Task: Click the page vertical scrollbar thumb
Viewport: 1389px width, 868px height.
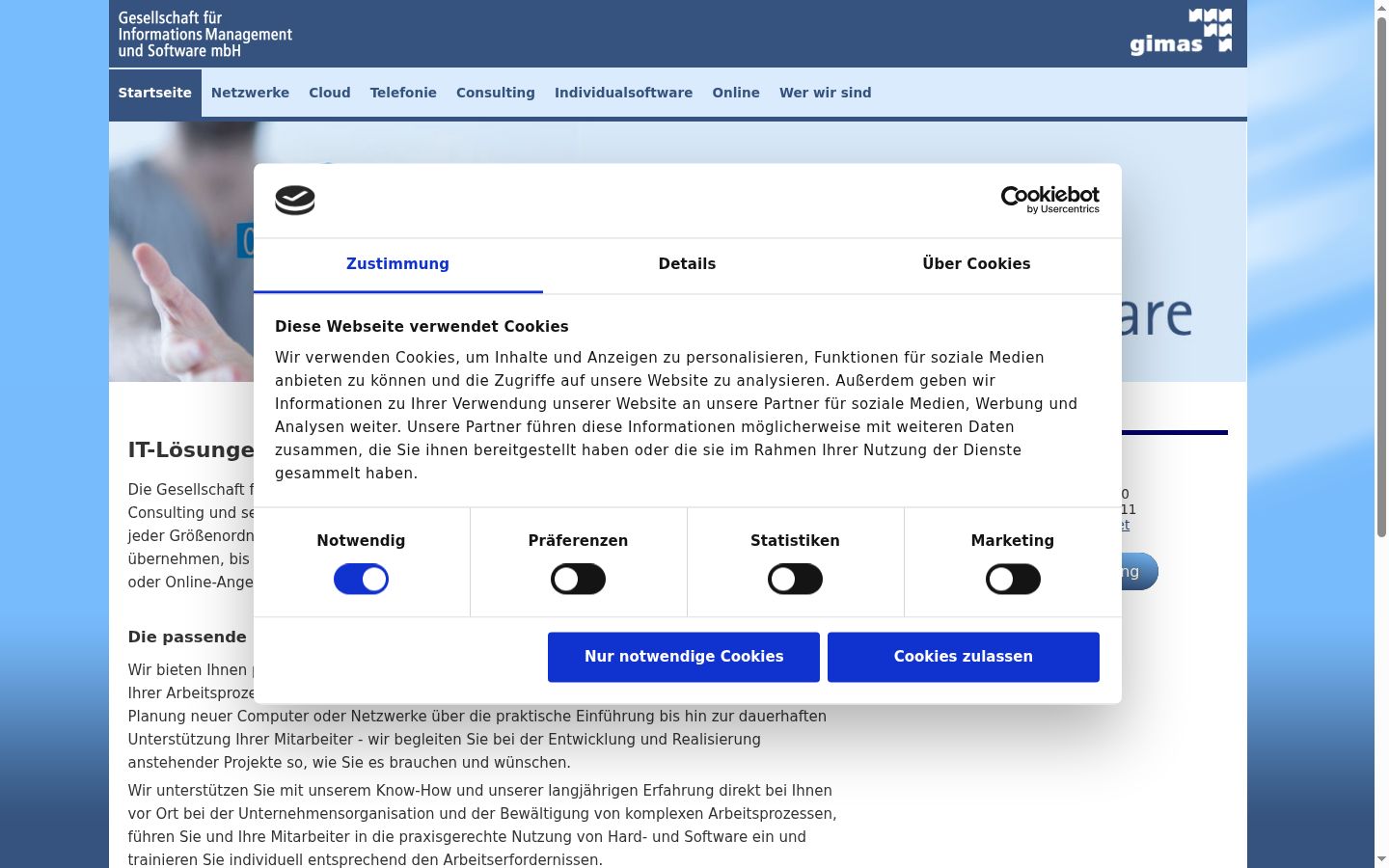Action: [1381, 277]
